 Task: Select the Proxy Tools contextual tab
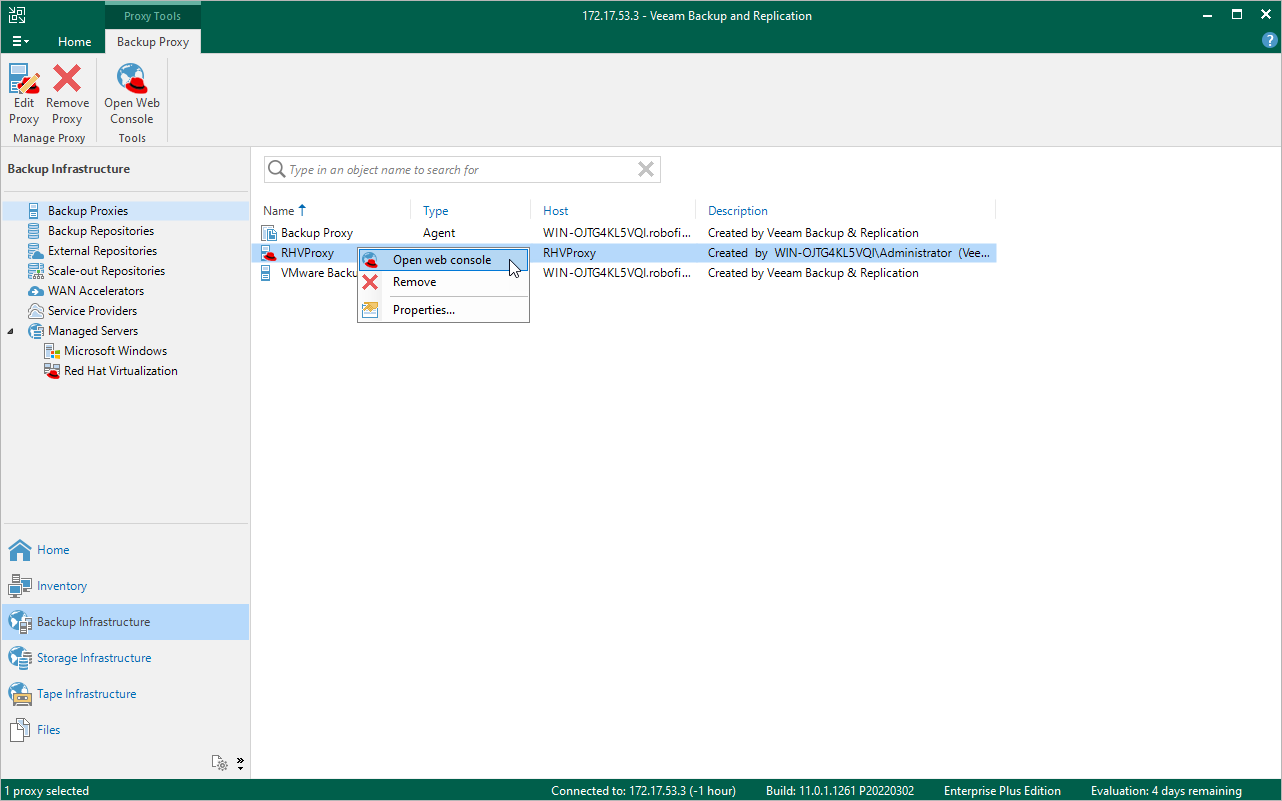153,16
